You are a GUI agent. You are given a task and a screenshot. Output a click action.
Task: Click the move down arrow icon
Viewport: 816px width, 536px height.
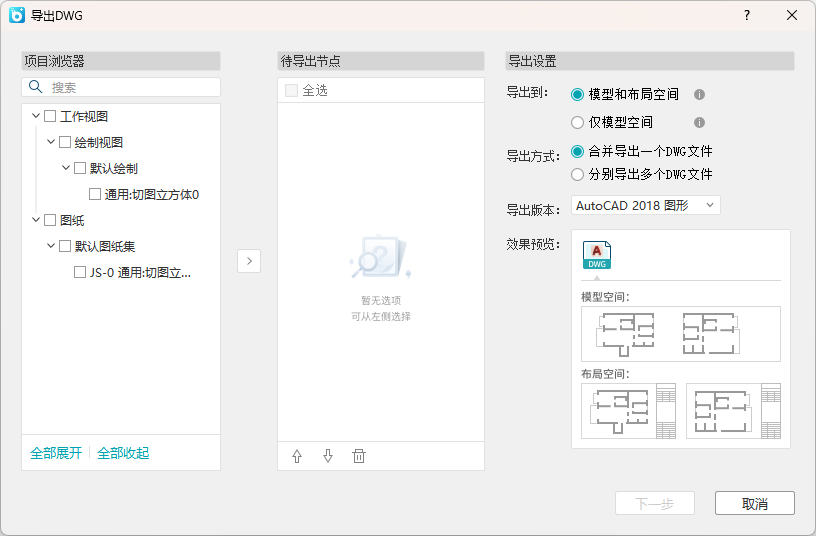click(x=328, y=456)
